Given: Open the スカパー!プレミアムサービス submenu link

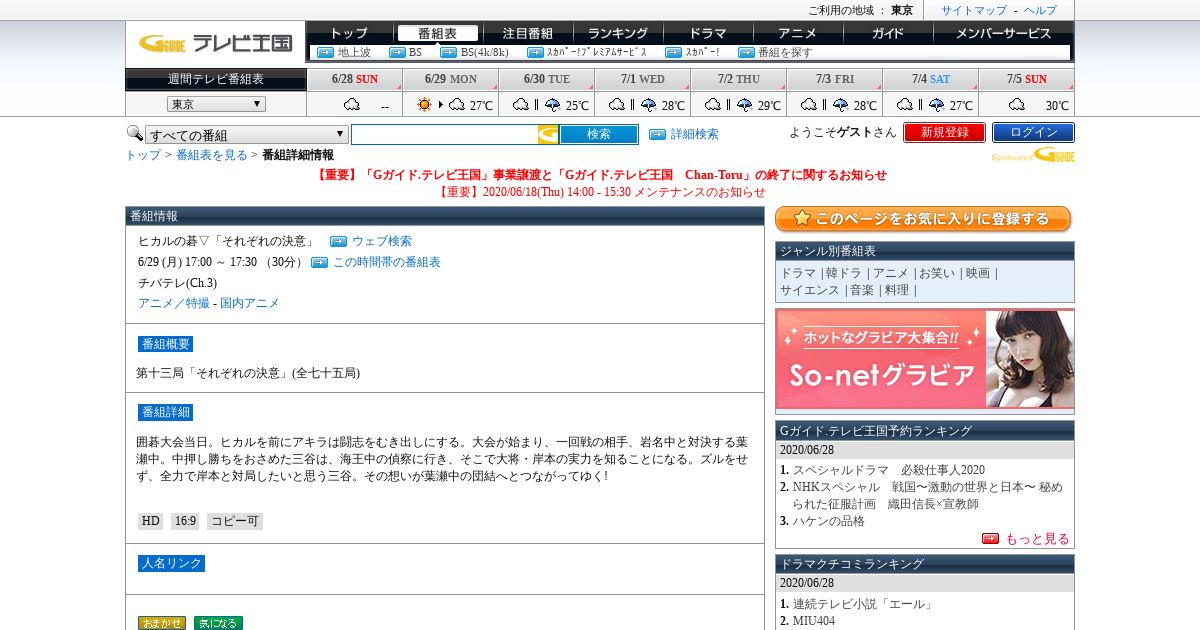Looking at the screenshot, I should pos(597,52).
